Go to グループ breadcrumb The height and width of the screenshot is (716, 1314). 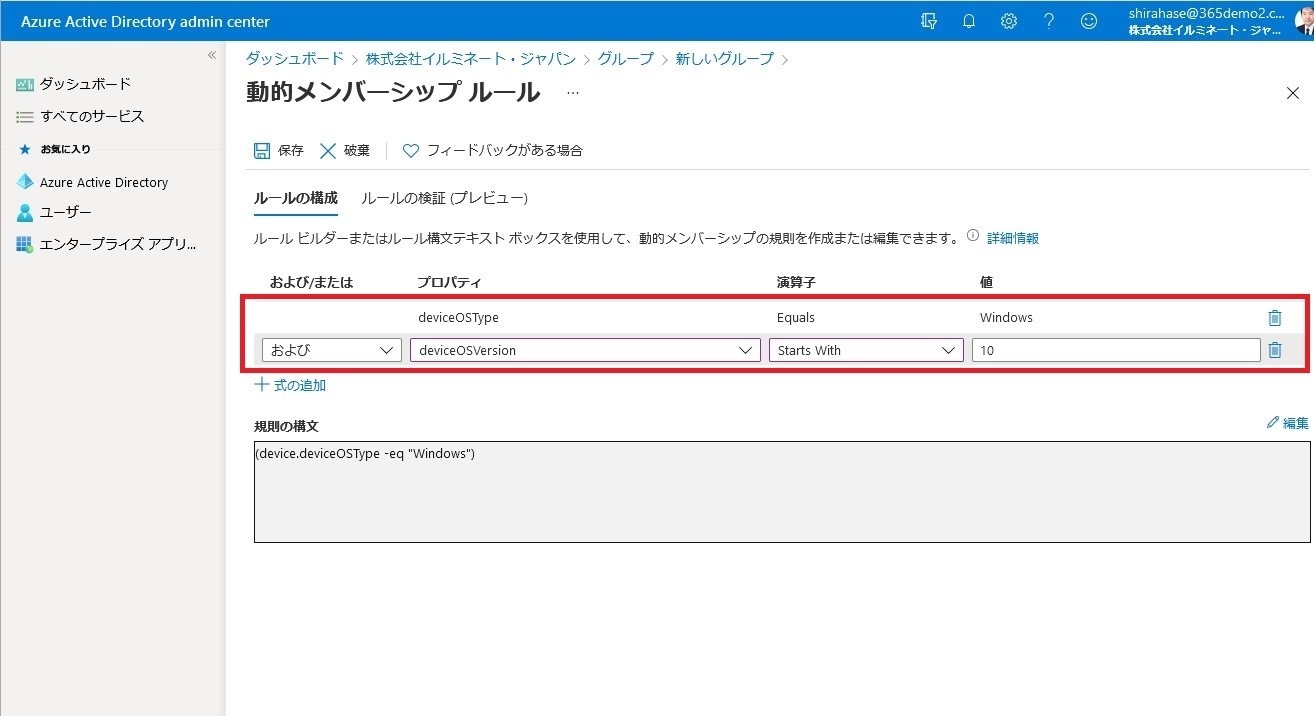626,59
